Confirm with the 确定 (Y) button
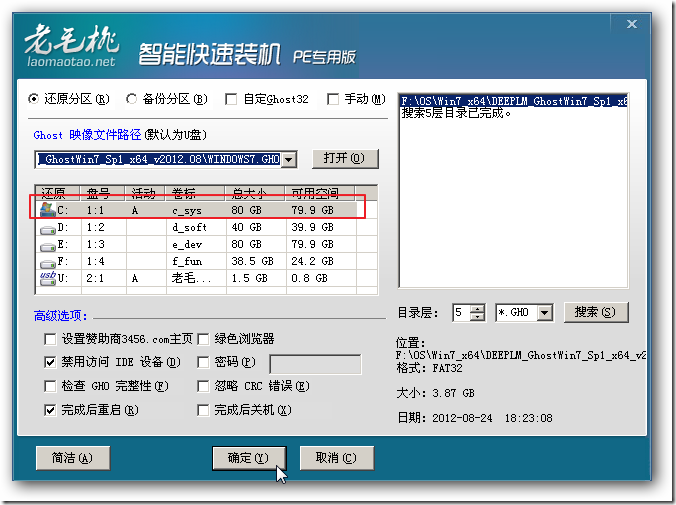 point(249,458)
